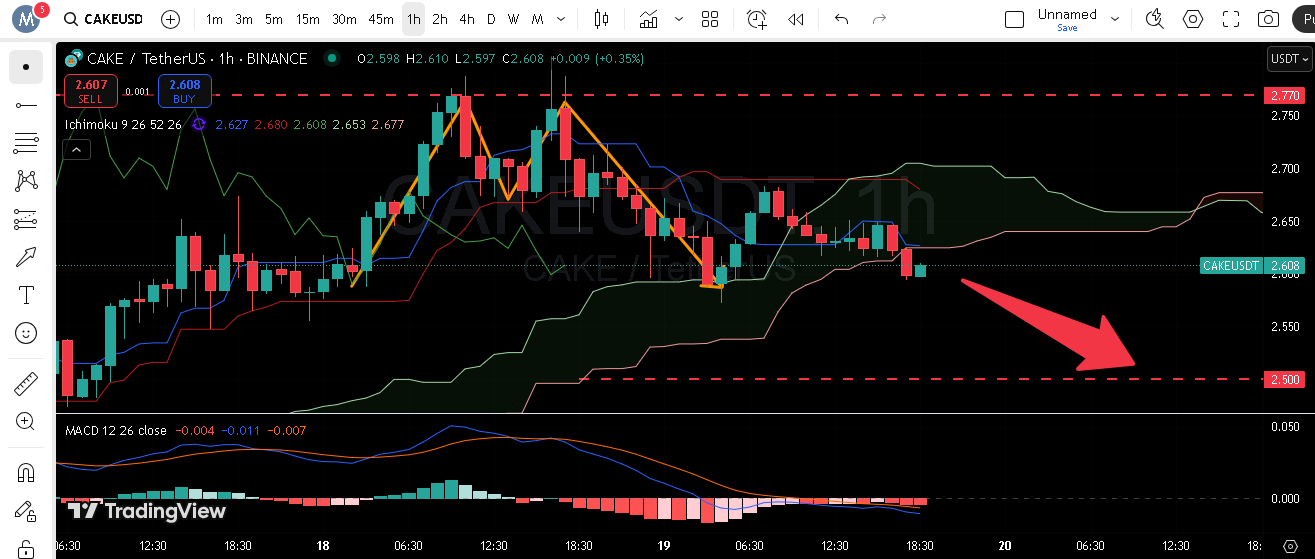Click the 0.001 spread value

tap(137, 91)
